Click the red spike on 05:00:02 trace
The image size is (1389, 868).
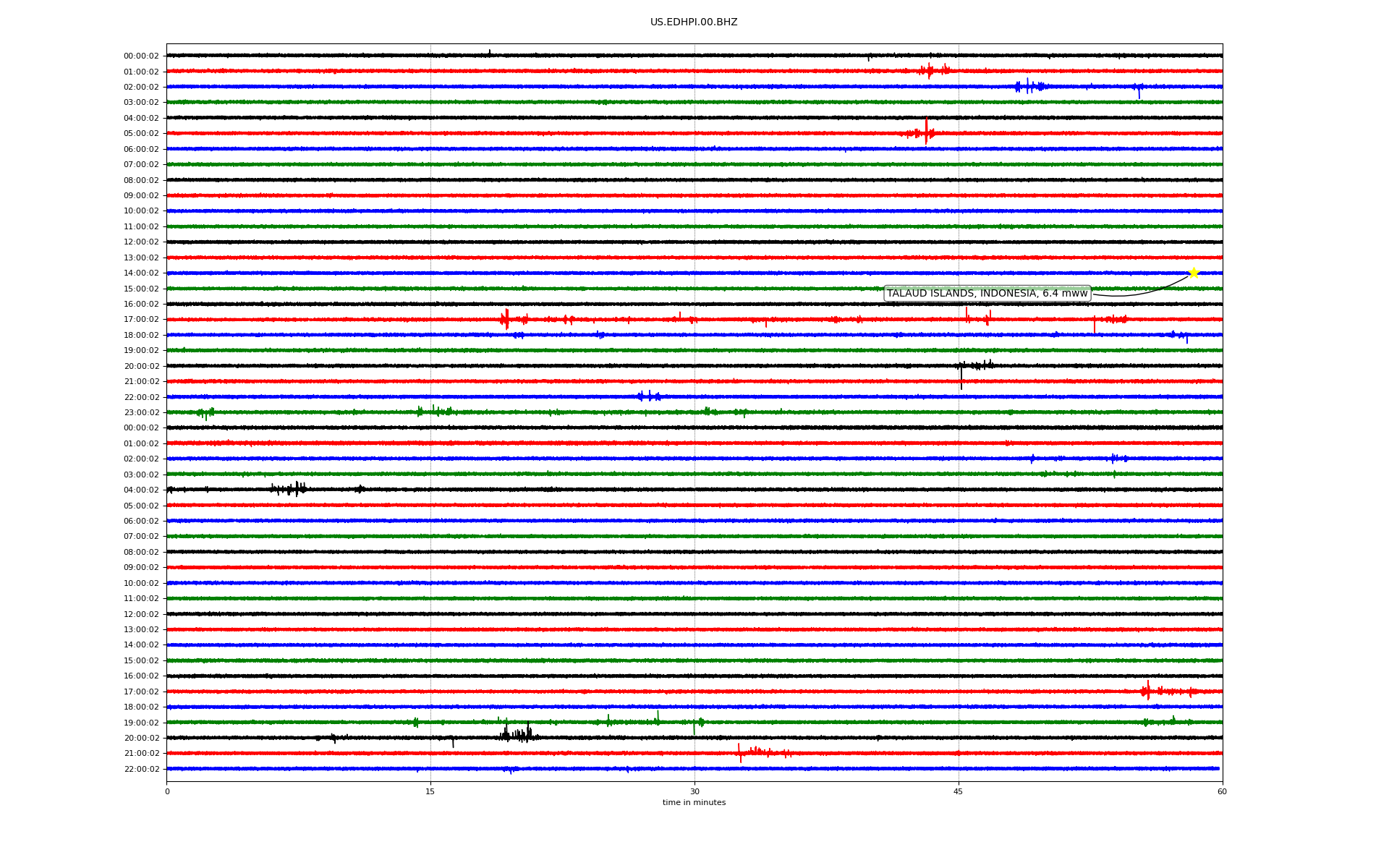[x=926, y=132]
